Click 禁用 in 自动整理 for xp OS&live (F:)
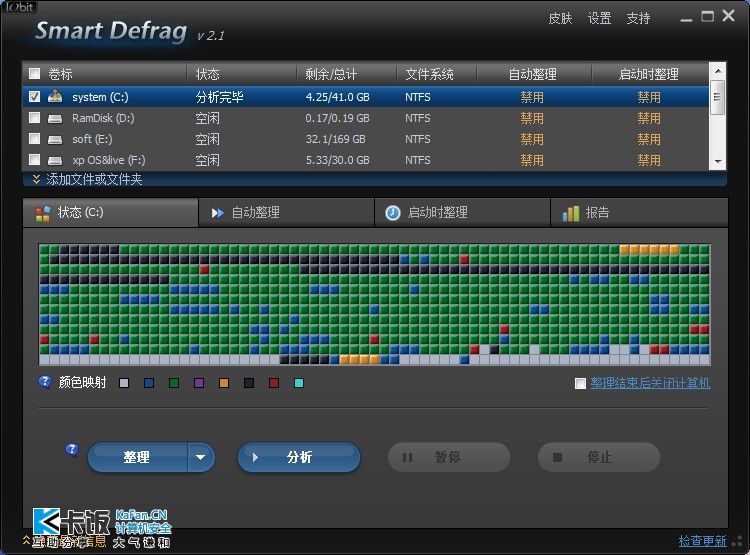 coord(532,160)
